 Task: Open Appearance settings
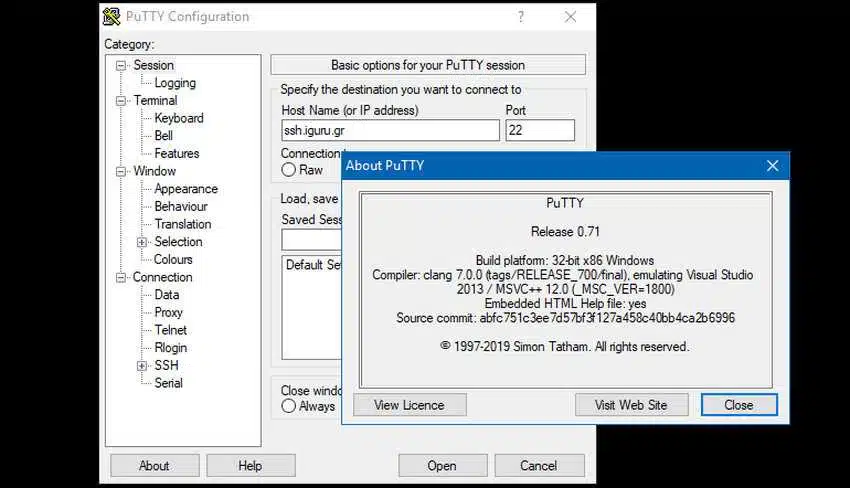pyautogui.click(x=186, y=189)
